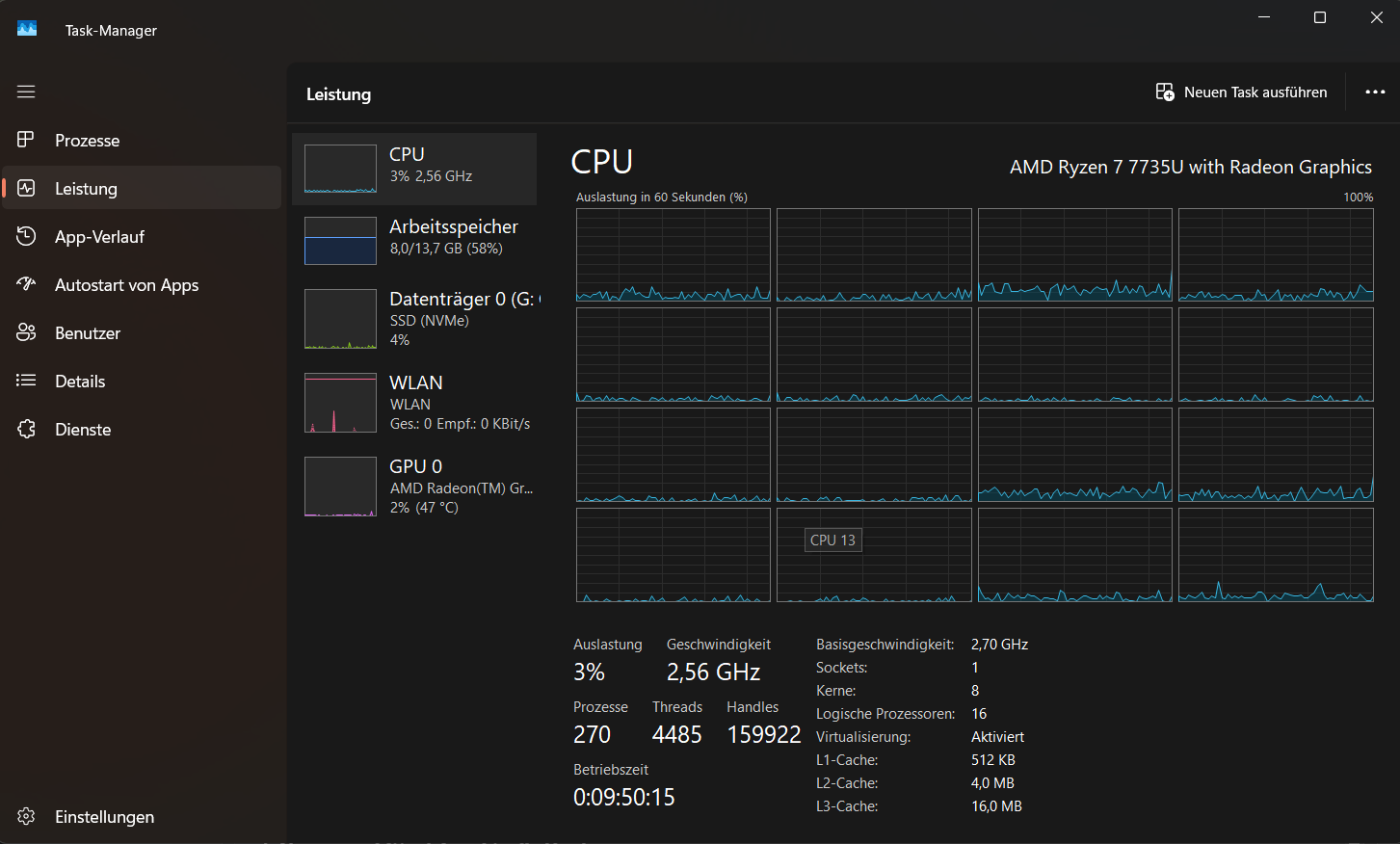Viewport: 1400px width, 844px height.
Task: Click the Einstellungen gear icon
Action: click(x=26, y=816)
